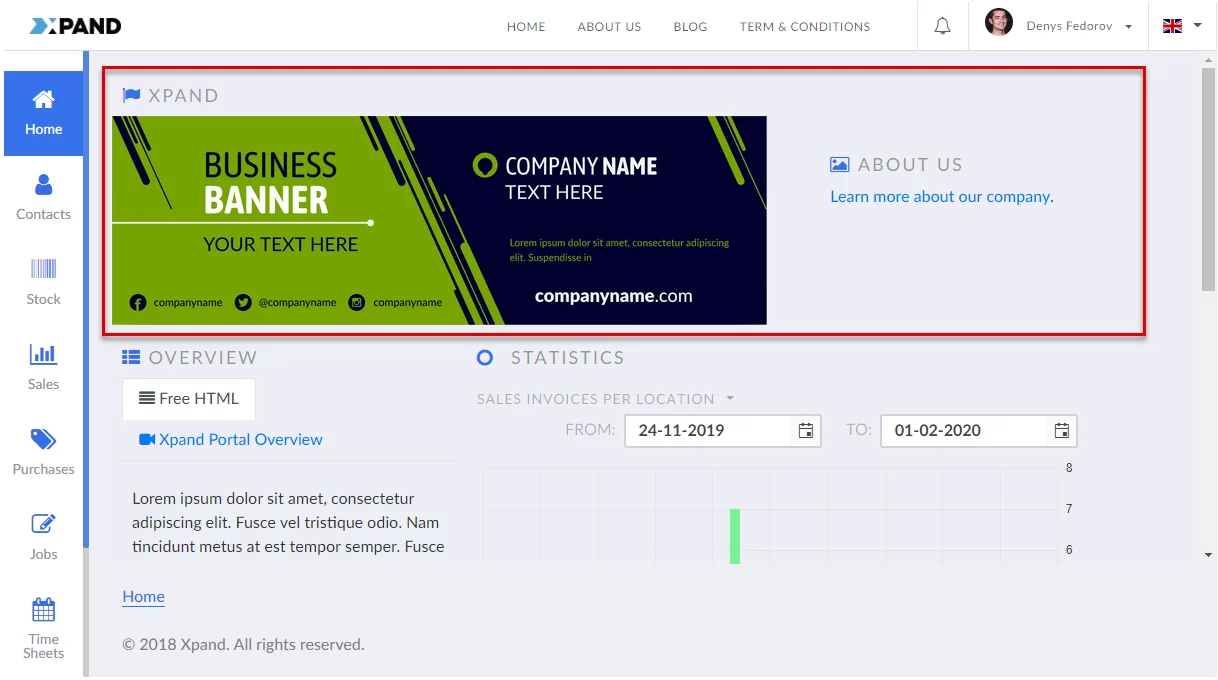The height and width of the screenshot is (680, 1218).
Task: Click the Home icon in sidebar
Action: point(43,100)
